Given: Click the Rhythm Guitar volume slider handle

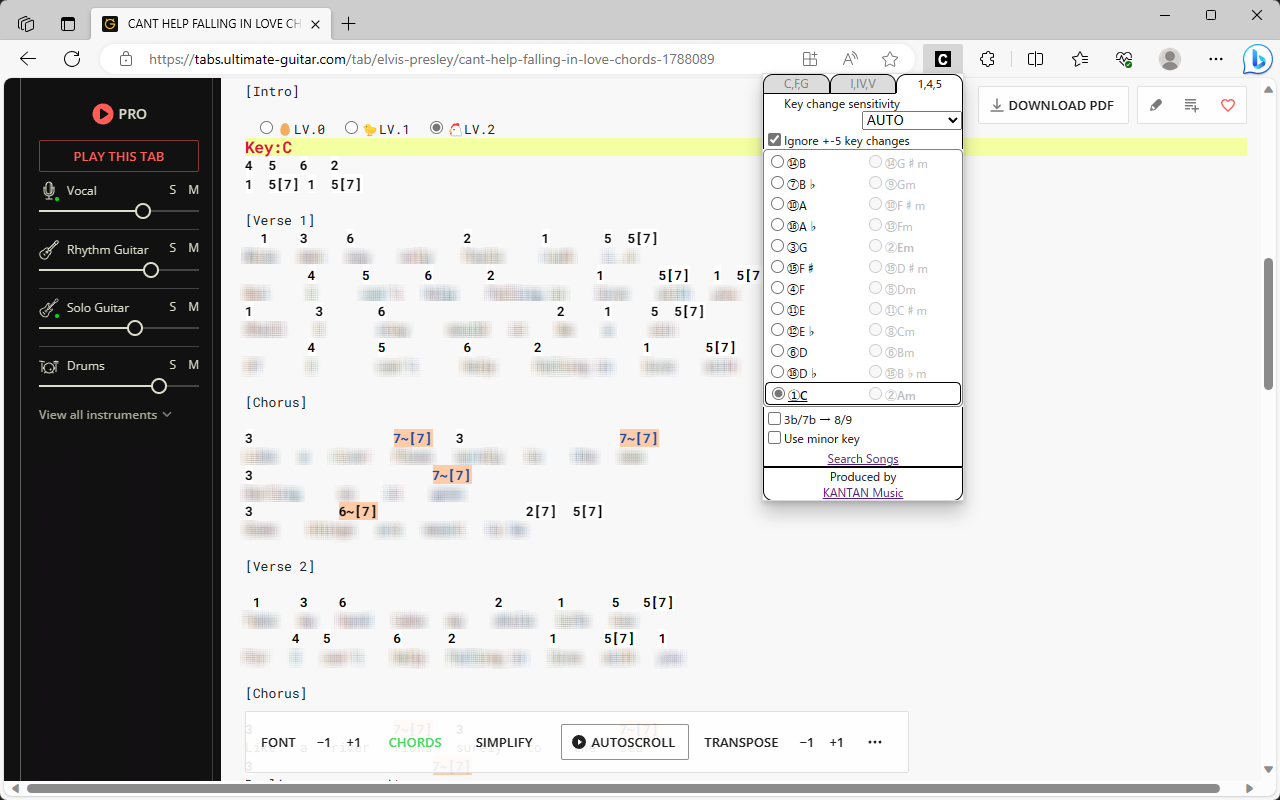Looking at the screenshot, I should [x=151, y=270].
